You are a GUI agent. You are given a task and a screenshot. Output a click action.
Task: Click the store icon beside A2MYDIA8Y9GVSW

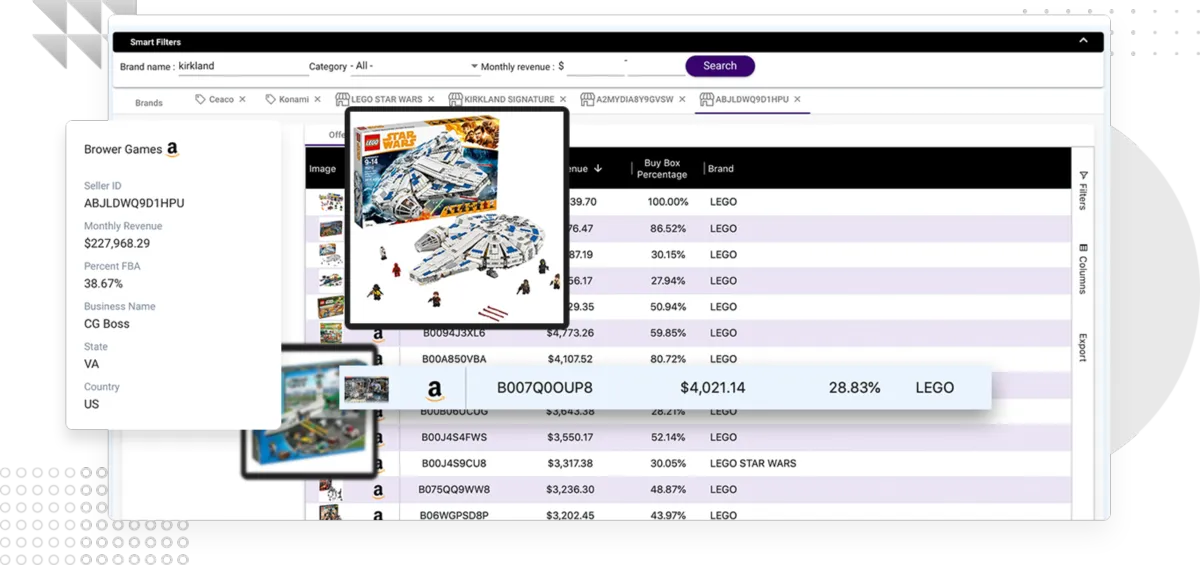point(589,99)
